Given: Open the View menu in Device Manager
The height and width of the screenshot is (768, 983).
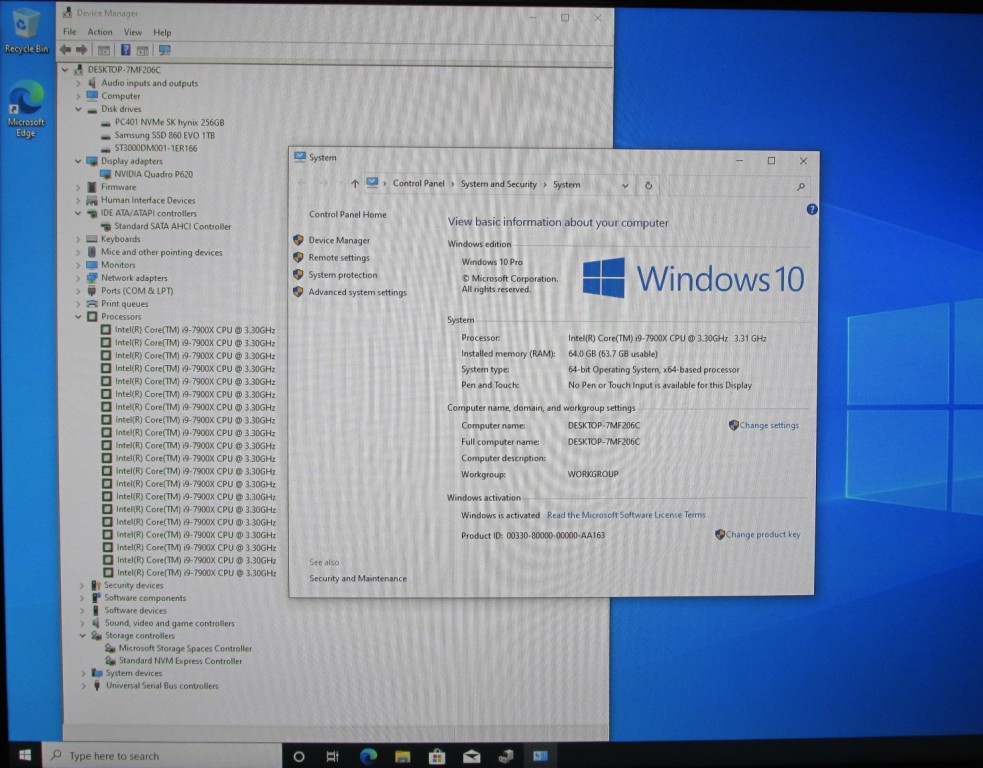Looking at the screenshot, I should pyautogui.click(x=132, y=32).
